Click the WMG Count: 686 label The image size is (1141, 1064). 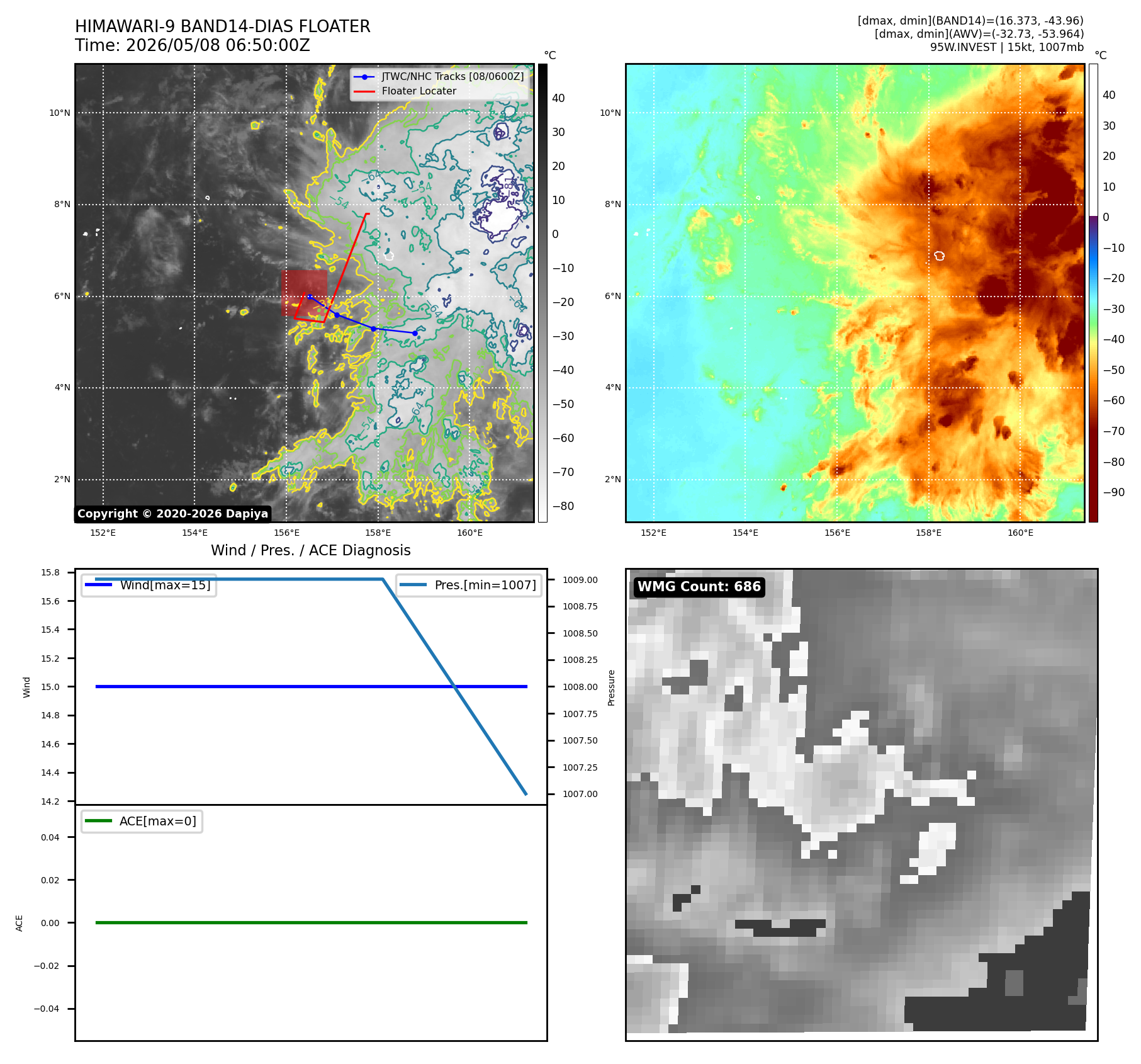699,587
